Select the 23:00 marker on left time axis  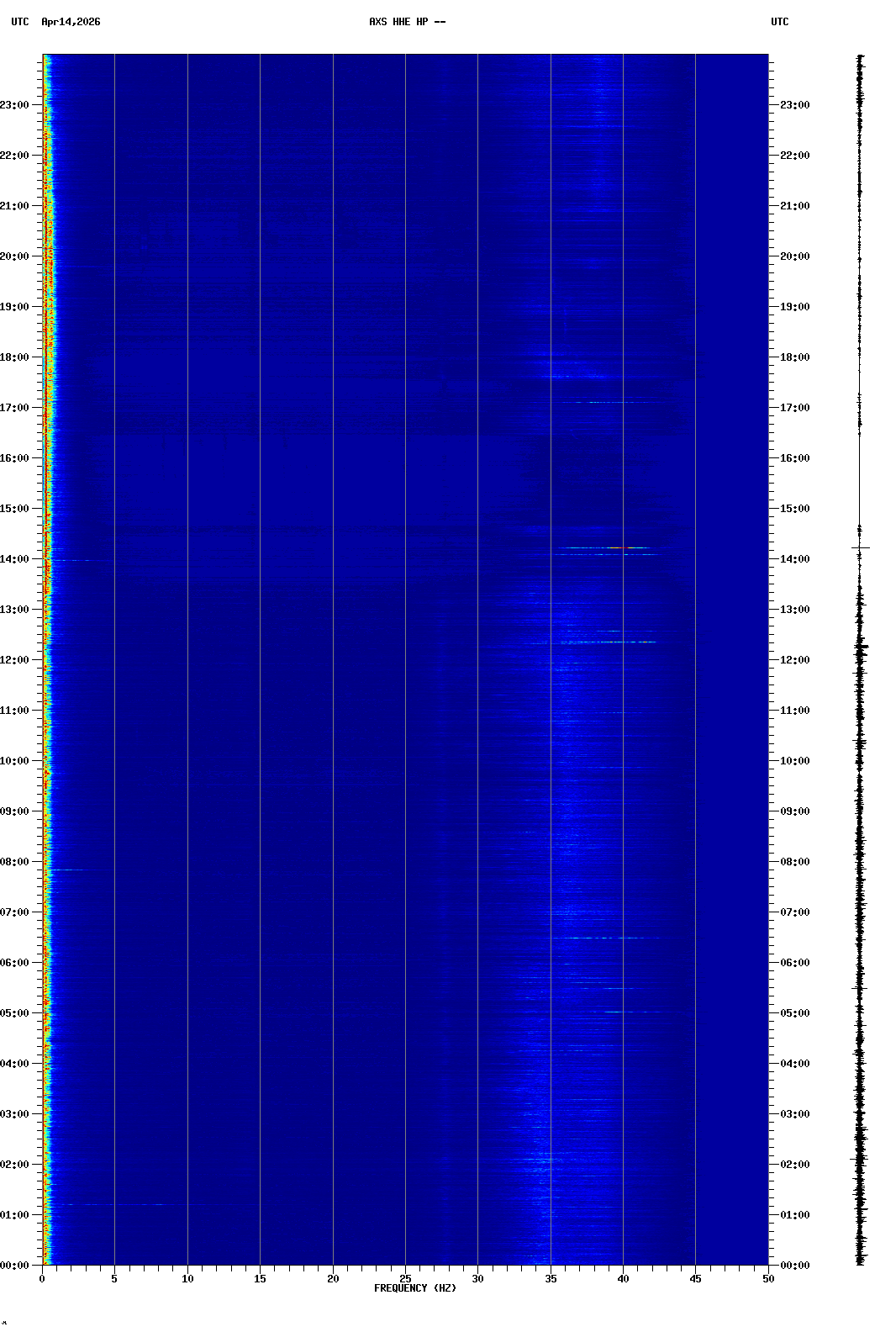(16, 105)
